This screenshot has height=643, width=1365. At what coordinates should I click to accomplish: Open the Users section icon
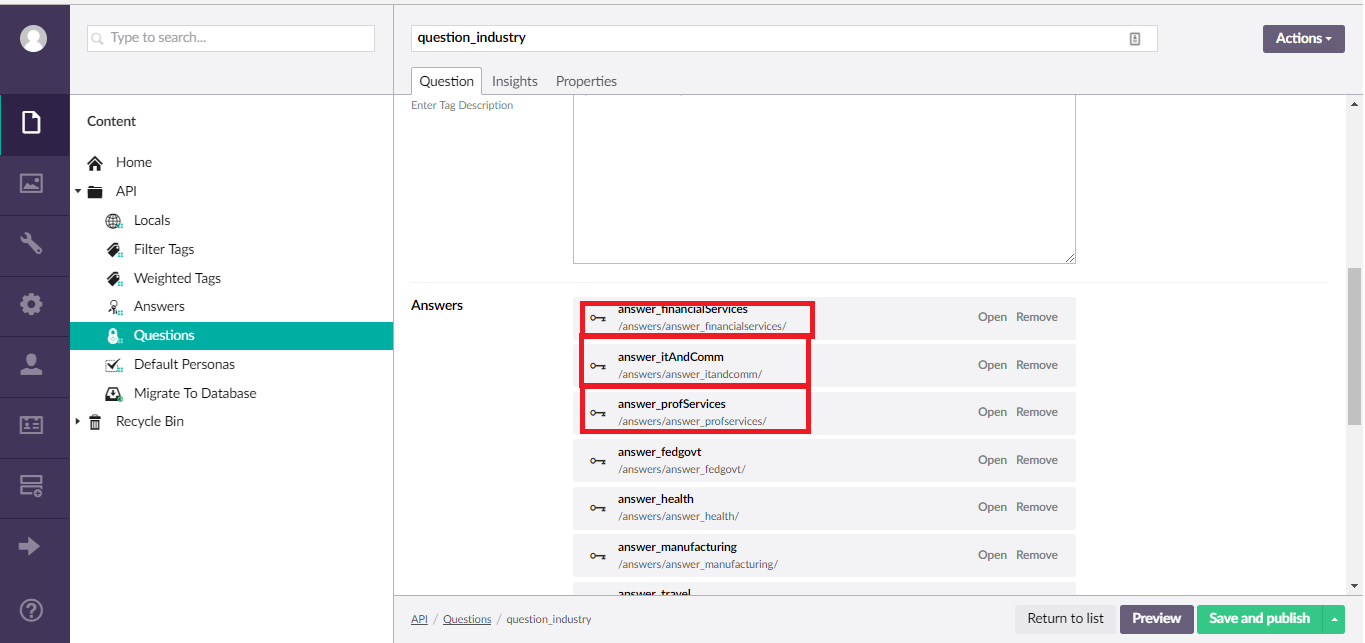pyautogui.click(x=32, y=364)
